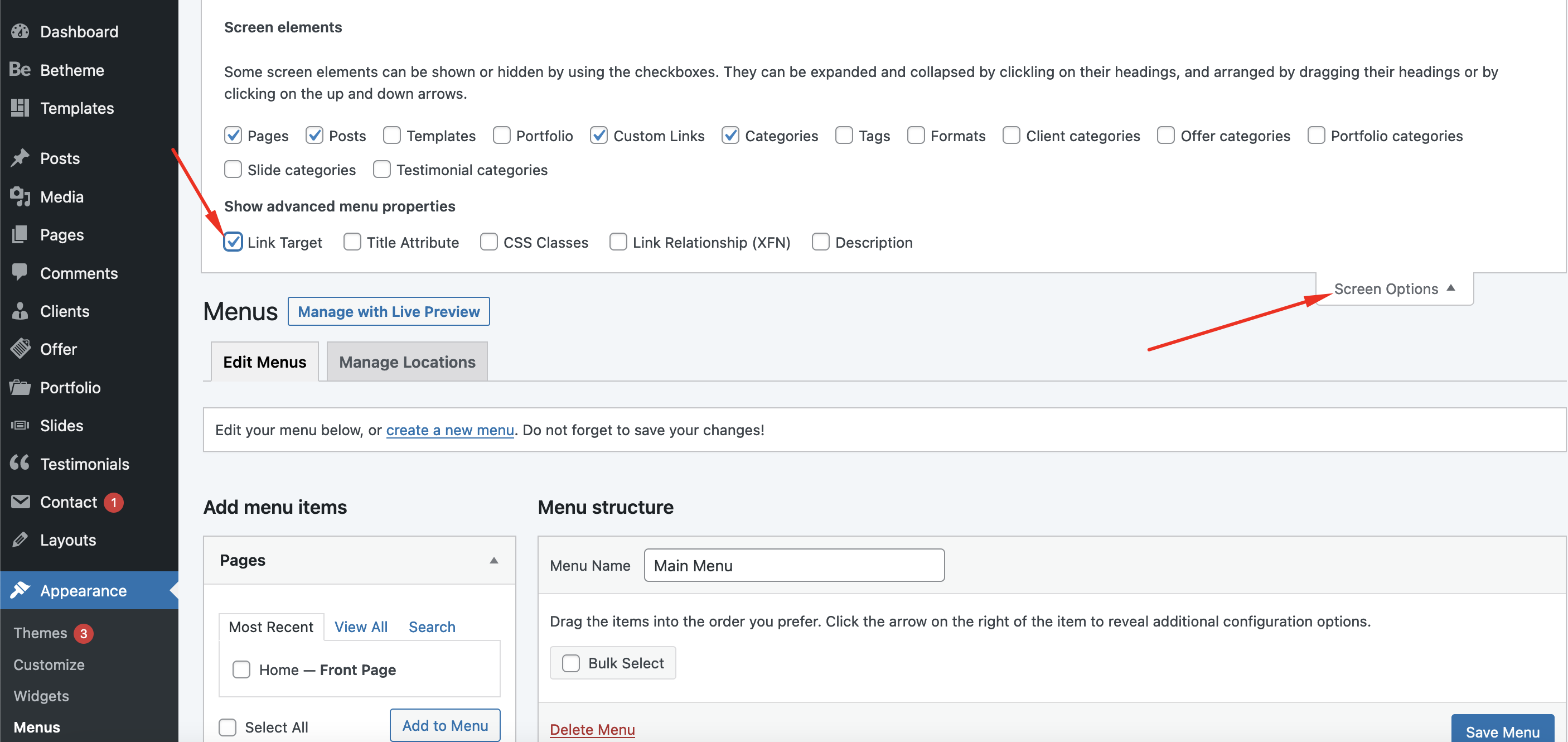Click the Delete Menu link
Image resolution: width=1568 pixels, height=742 pixels.
coord(592,729)
